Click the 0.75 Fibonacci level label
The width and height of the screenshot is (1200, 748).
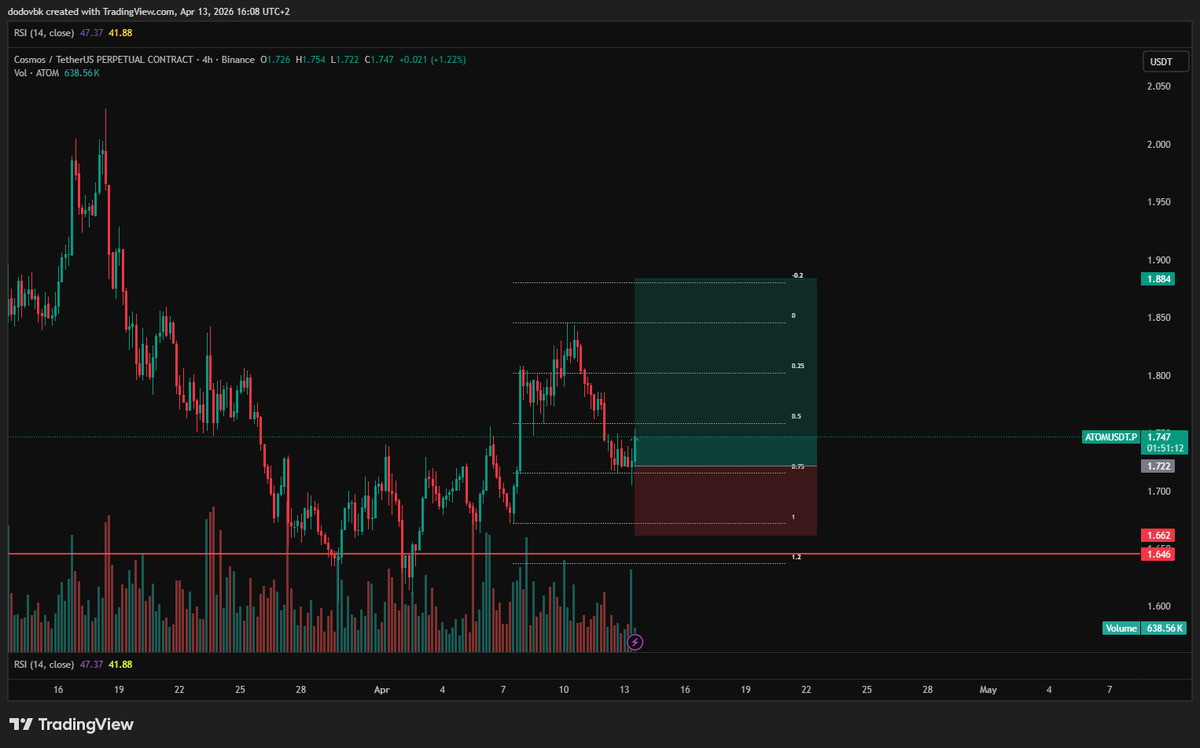click(x=797, y=466)
